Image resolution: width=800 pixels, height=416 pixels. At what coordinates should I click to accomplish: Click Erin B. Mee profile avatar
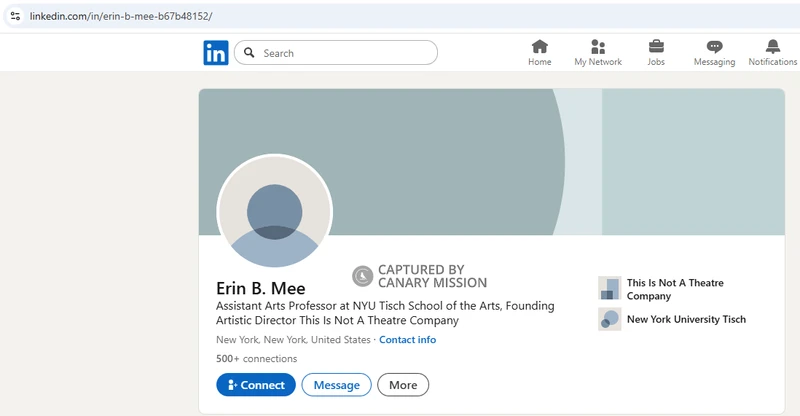pyautogui.click(x=274, y=211)
